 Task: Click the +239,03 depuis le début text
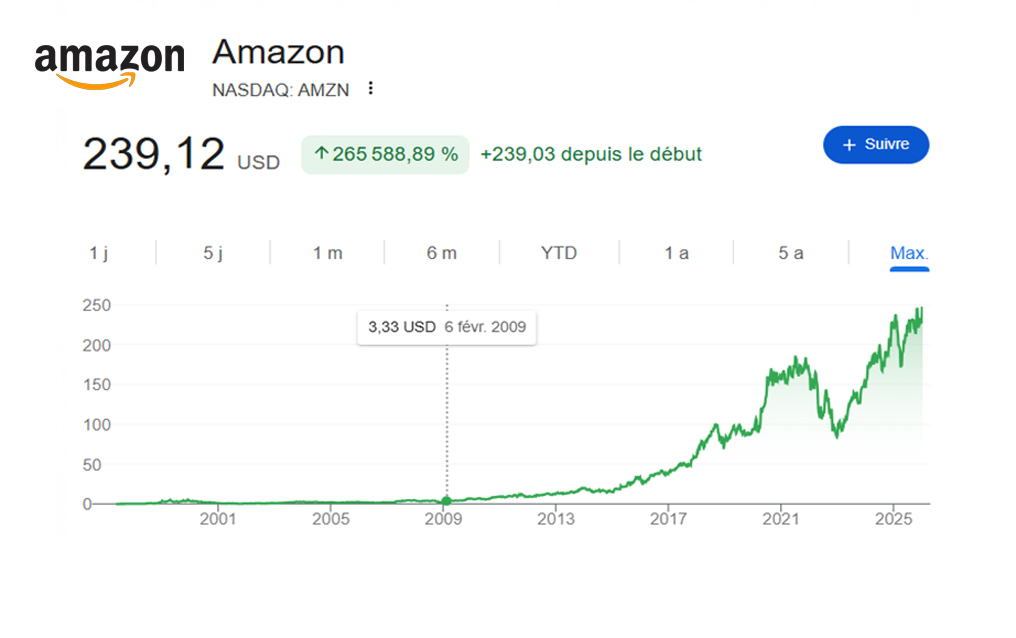click(x=591, y=154)
